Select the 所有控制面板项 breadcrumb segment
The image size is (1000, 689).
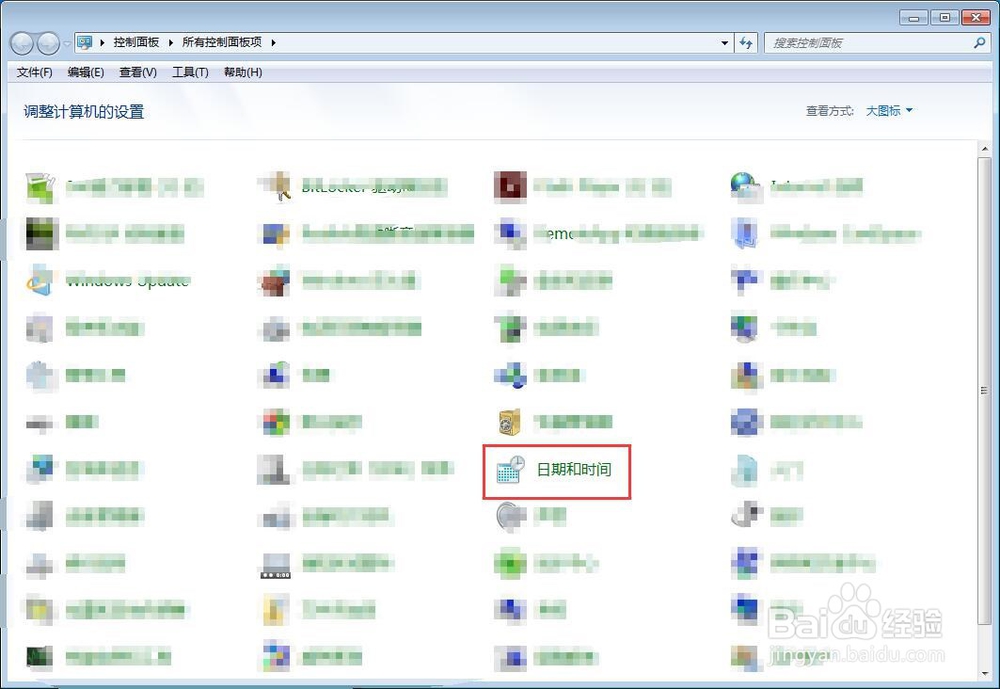pos(222,43)
